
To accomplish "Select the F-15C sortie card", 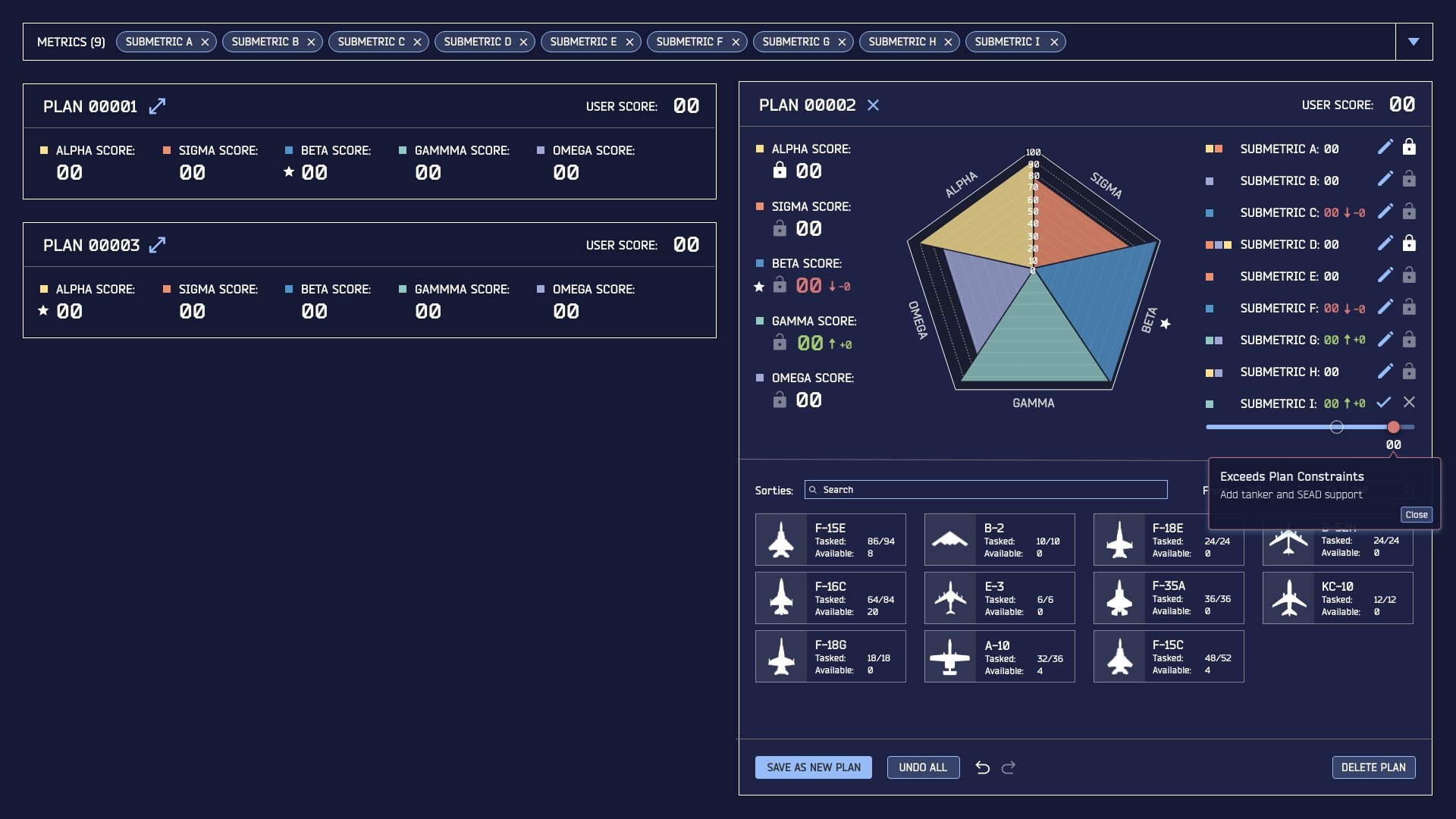I will [1169, 656].
